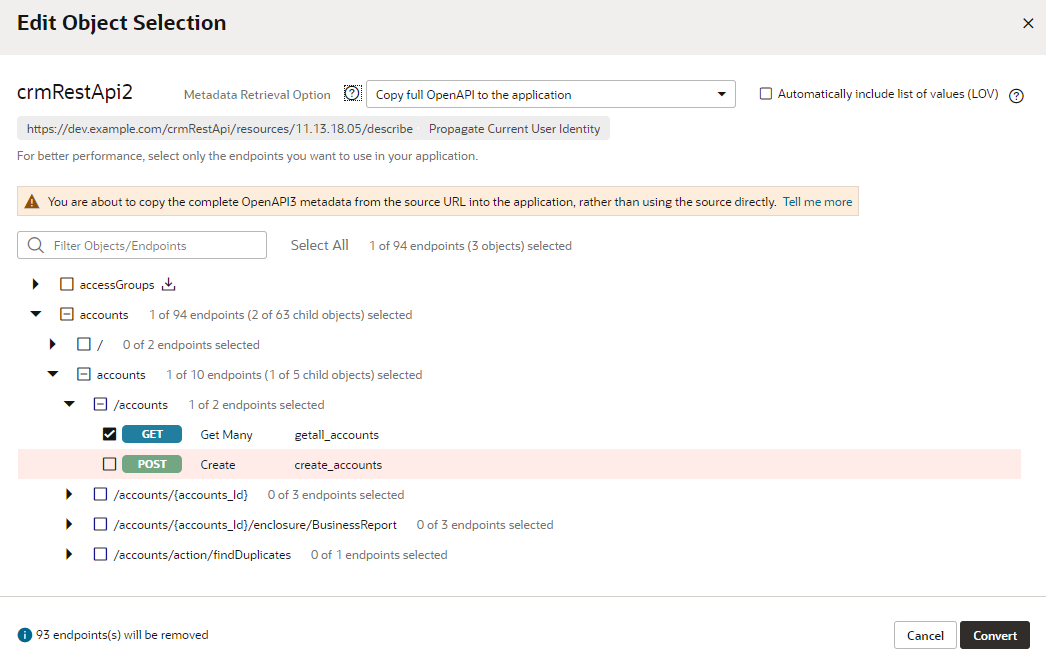Collapse the nested accounts child node
Screen dimensions: 1046x662
point(53,374)
